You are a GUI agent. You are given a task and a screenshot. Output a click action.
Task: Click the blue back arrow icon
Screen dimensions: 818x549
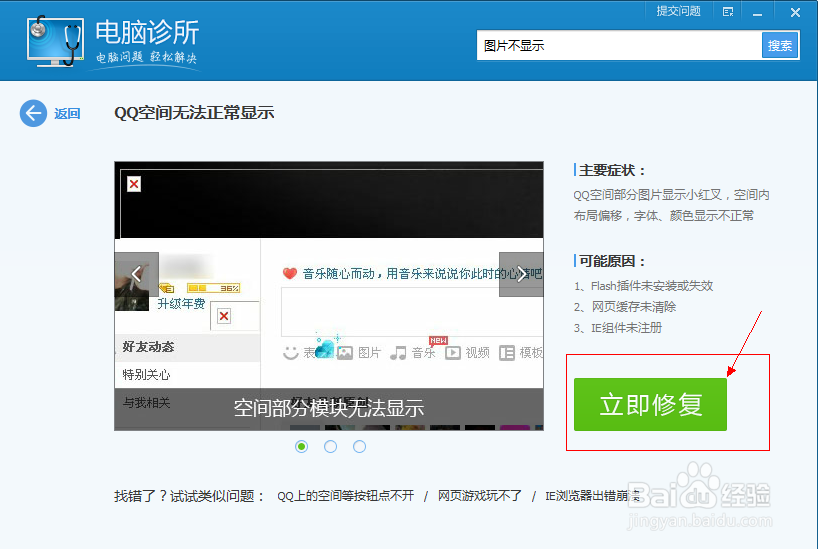33,113
